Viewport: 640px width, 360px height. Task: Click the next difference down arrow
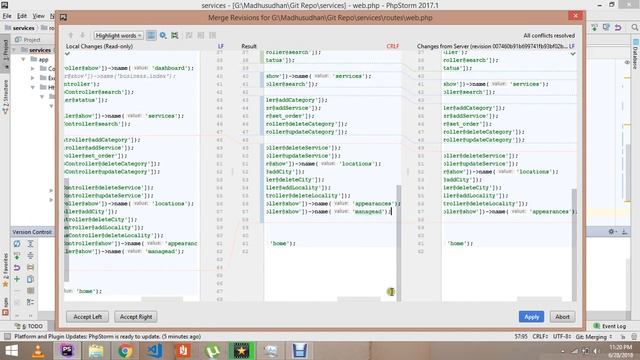coord(82,36)
